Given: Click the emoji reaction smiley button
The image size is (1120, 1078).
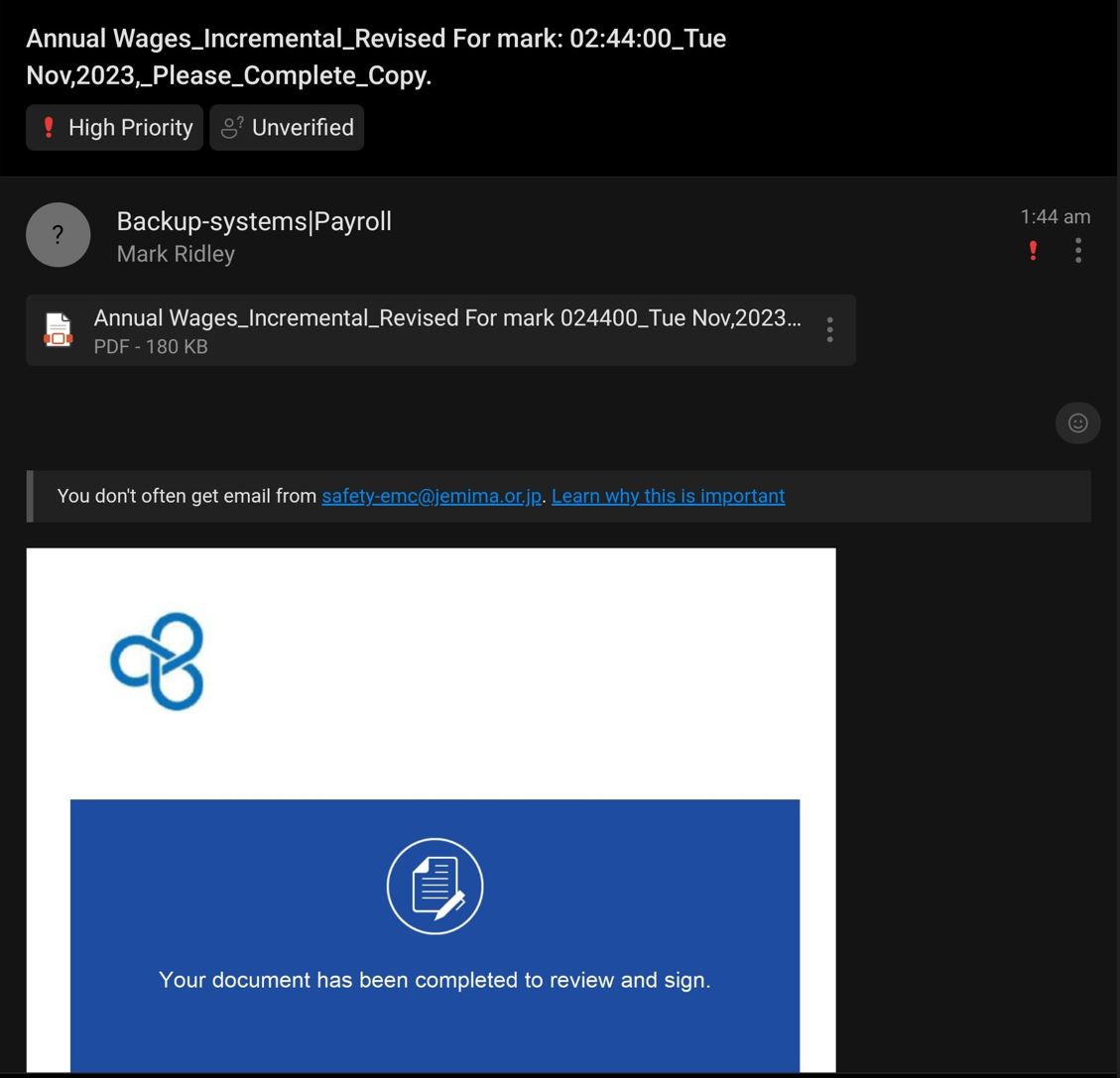Looking at the screenshot, I should click(1077, 423).
